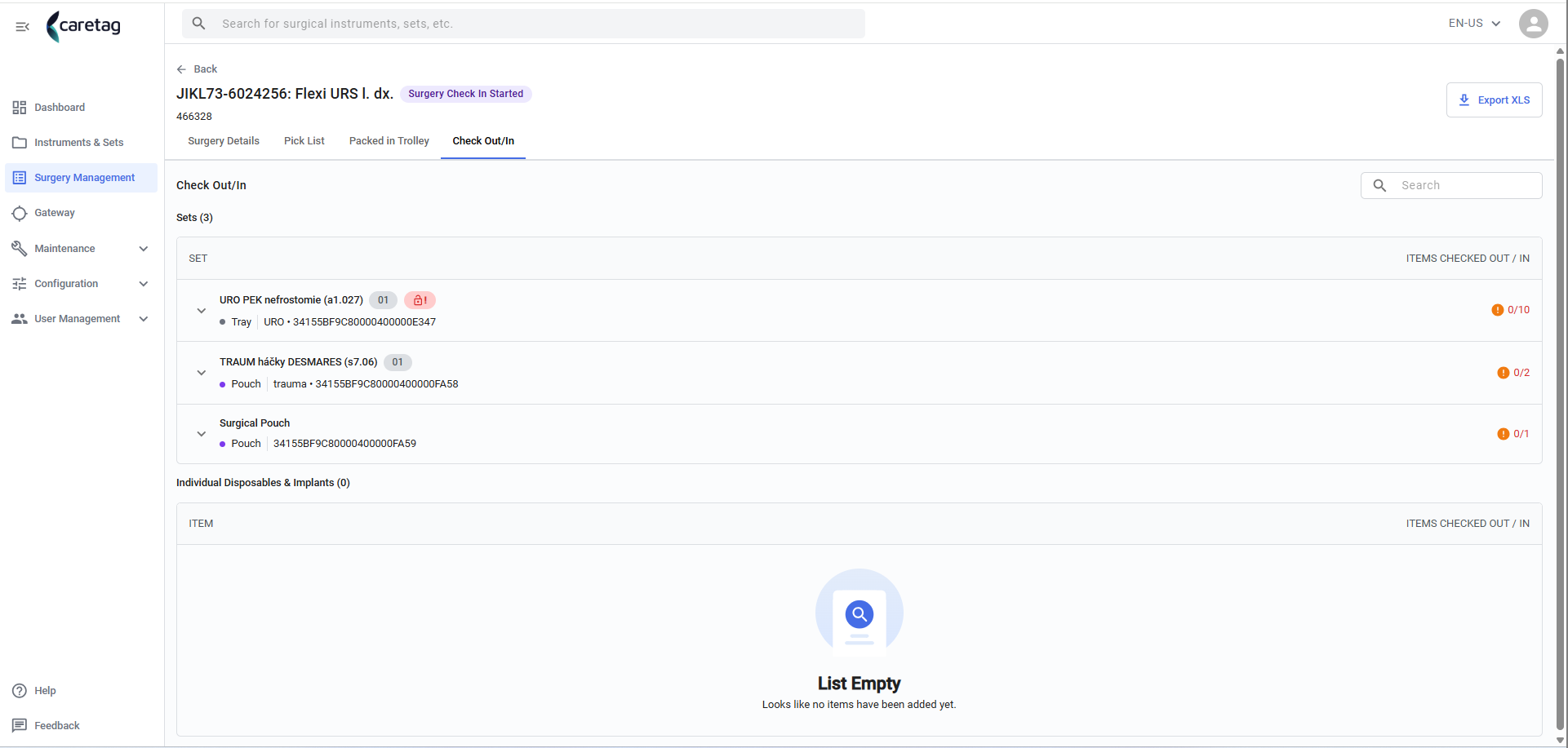1568x748 pixels.
Task: Switch to the Surgery Details tab
Action: (224, 141)
